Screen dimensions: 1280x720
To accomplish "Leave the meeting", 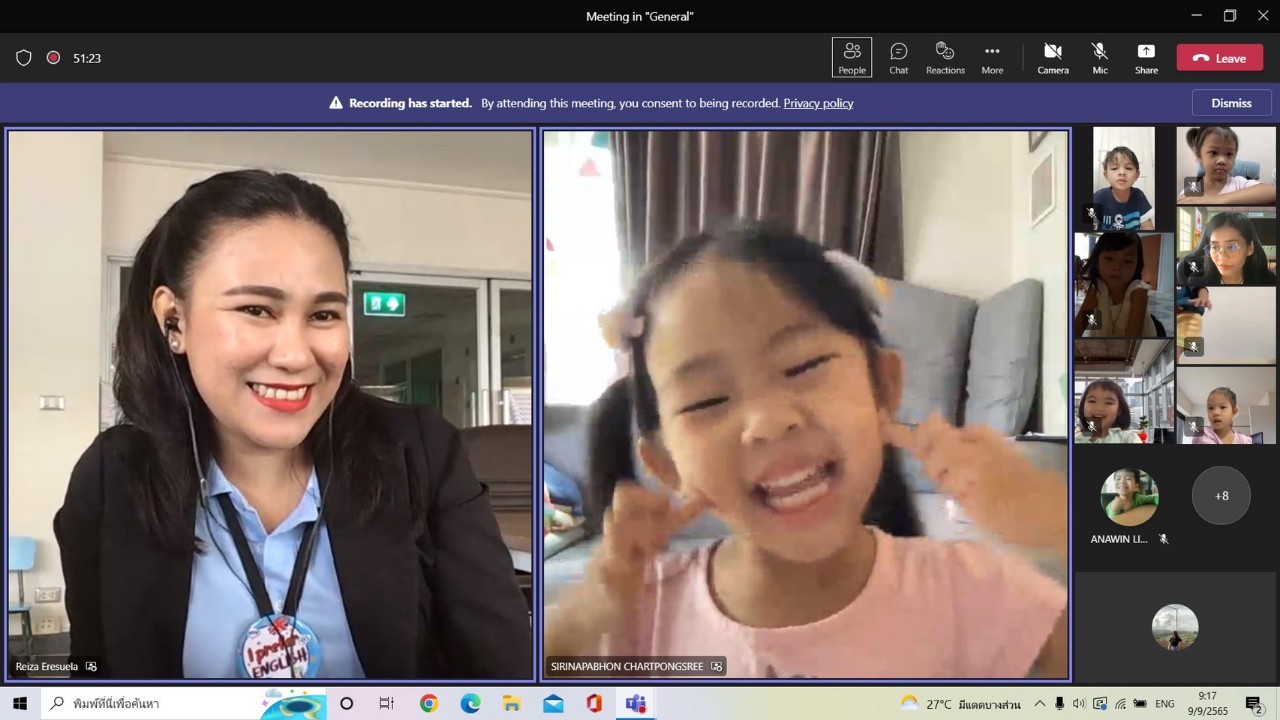I will (1219, 58).
